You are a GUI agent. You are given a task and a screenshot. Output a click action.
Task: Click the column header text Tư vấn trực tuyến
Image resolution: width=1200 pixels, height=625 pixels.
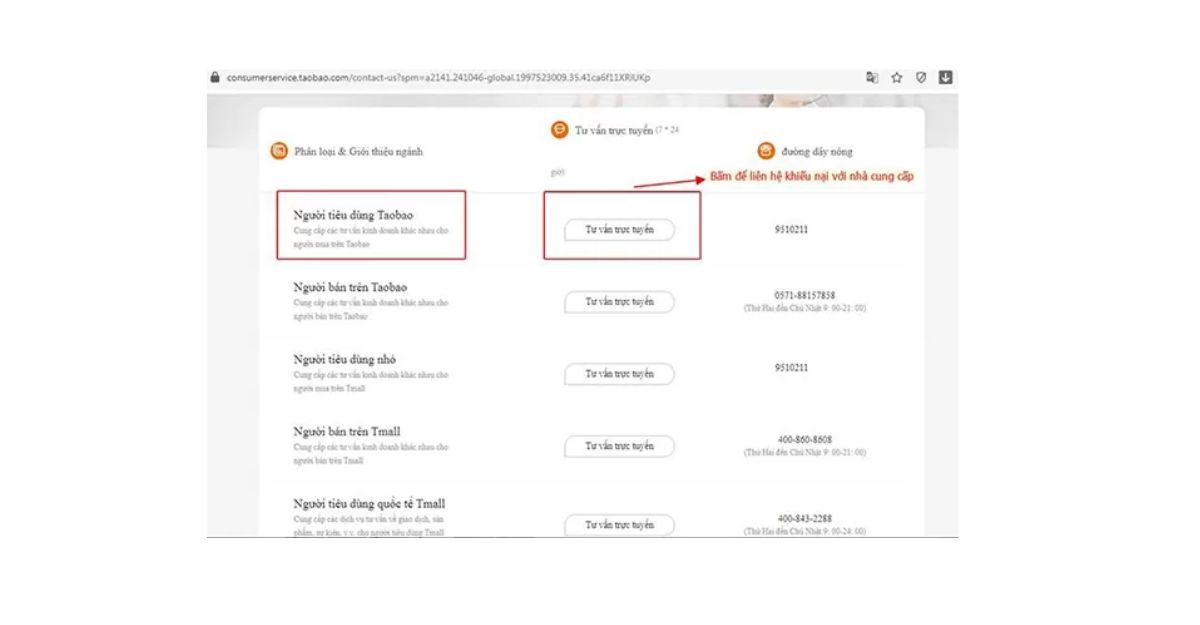614,131
